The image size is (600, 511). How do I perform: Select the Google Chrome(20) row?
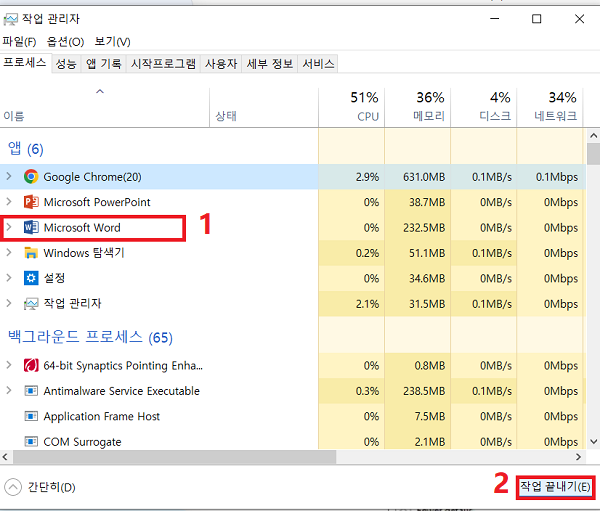point(293,176)
